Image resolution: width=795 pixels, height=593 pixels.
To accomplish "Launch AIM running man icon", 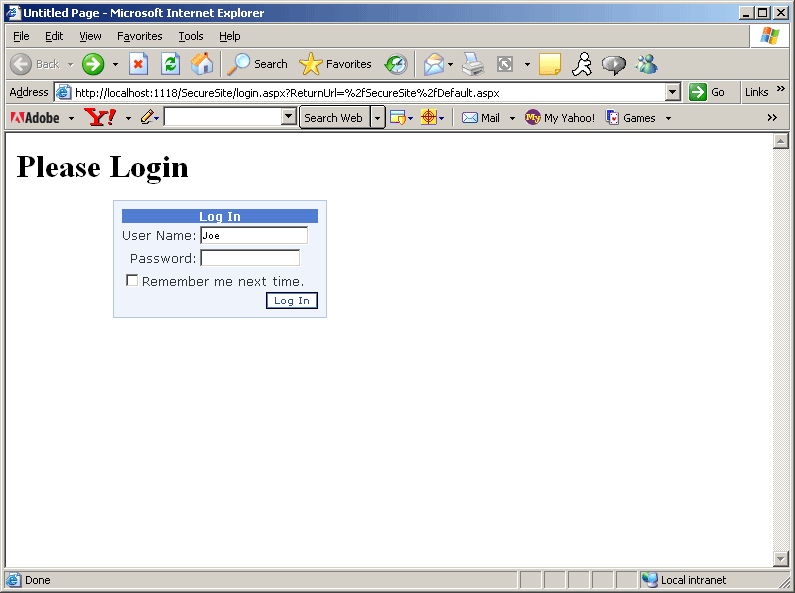I will pyautogui.click(x=582, y=64).
